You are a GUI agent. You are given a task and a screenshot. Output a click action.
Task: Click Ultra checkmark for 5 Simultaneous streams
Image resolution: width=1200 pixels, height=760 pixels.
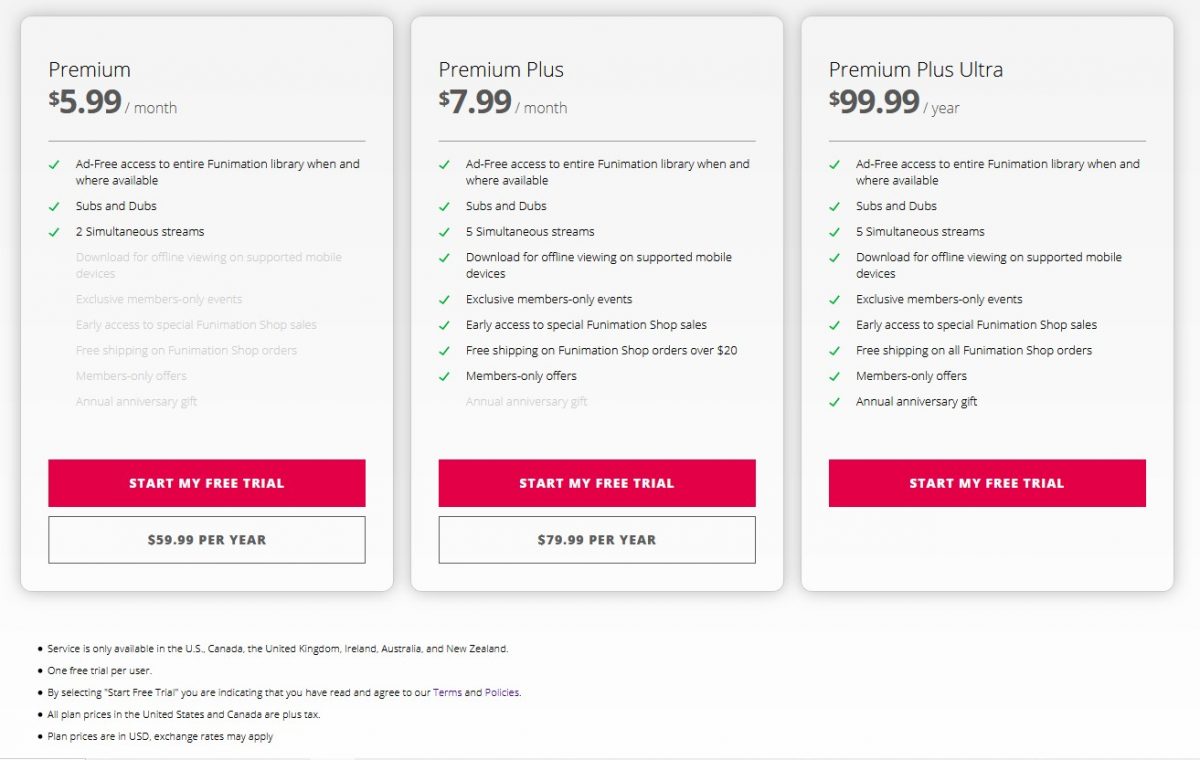tap(834, 232)
